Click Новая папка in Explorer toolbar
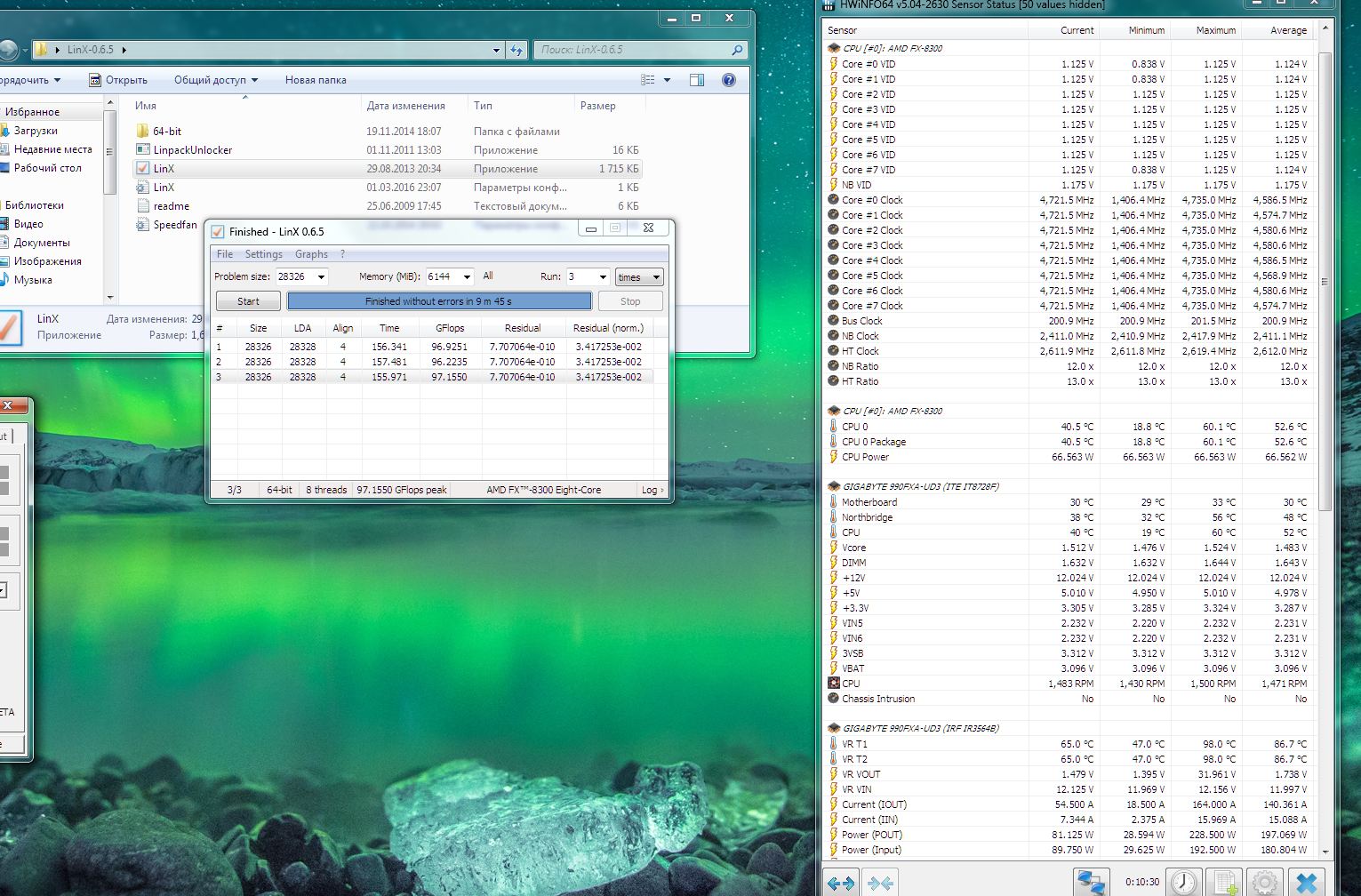This screenshot has height=896, width=1361. 316,80
